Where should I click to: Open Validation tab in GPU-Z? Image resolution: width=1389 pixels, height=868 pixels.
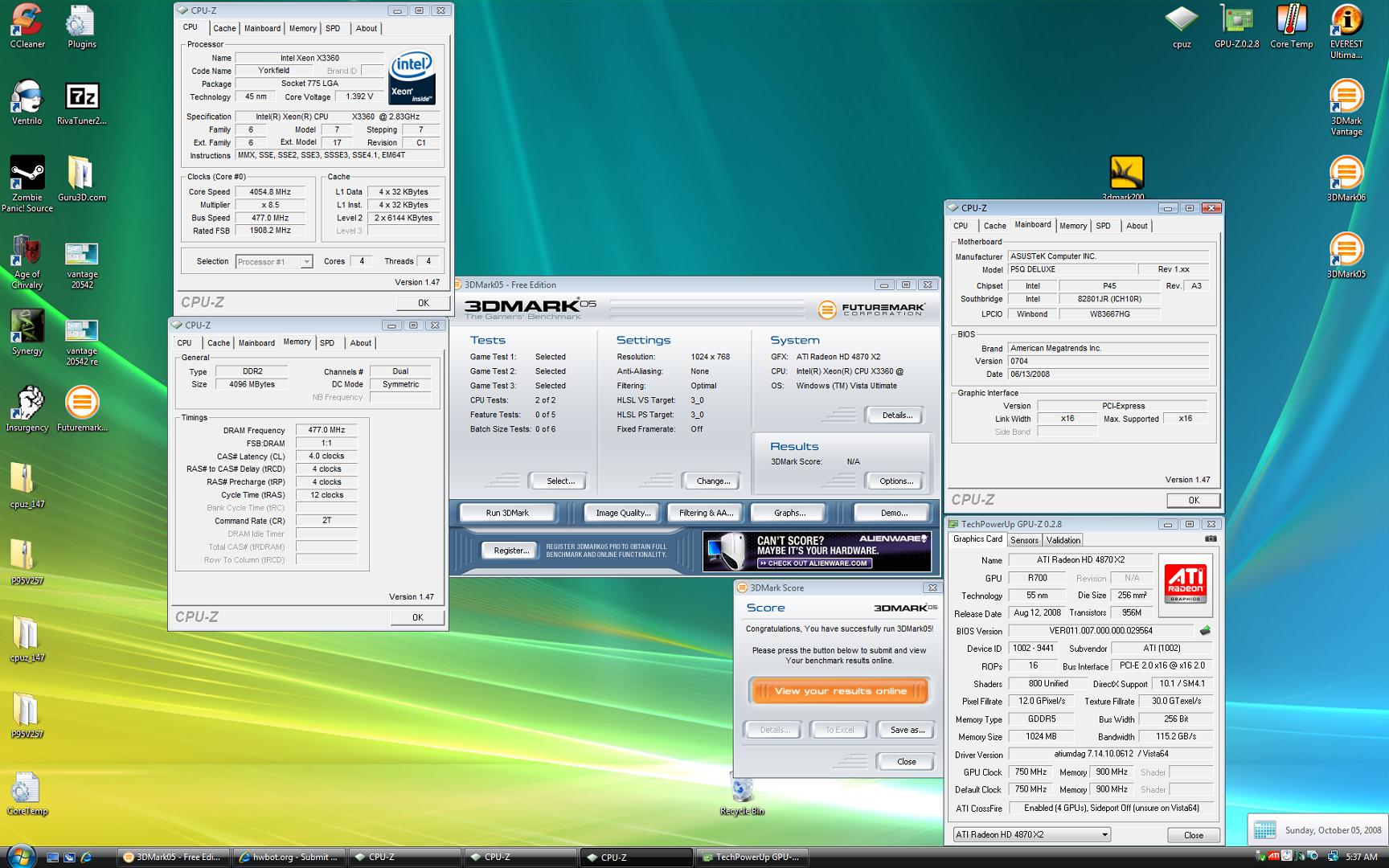coord(1063,540)
